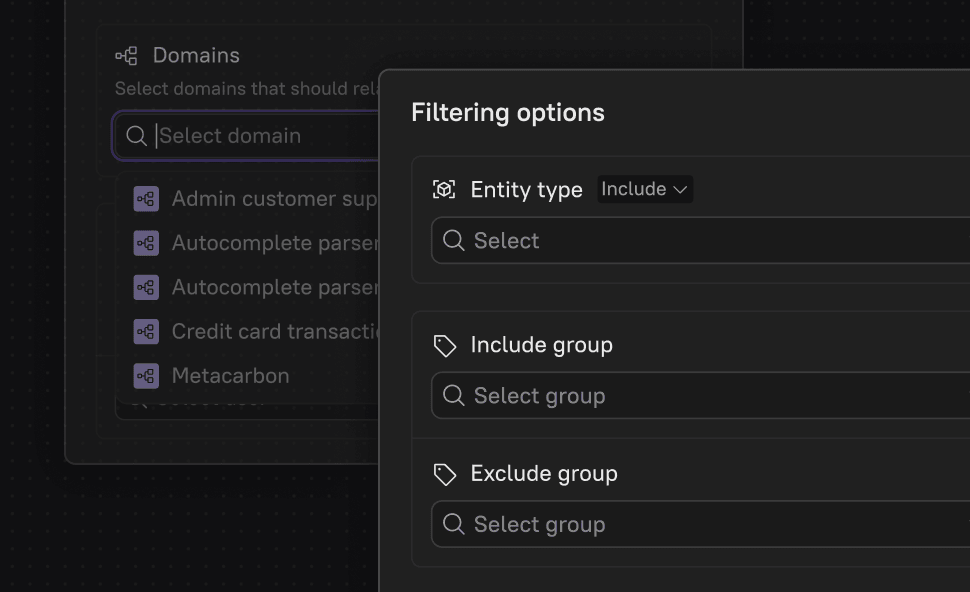Click the Select group field under Exclude group

click(x=600, y=524)
